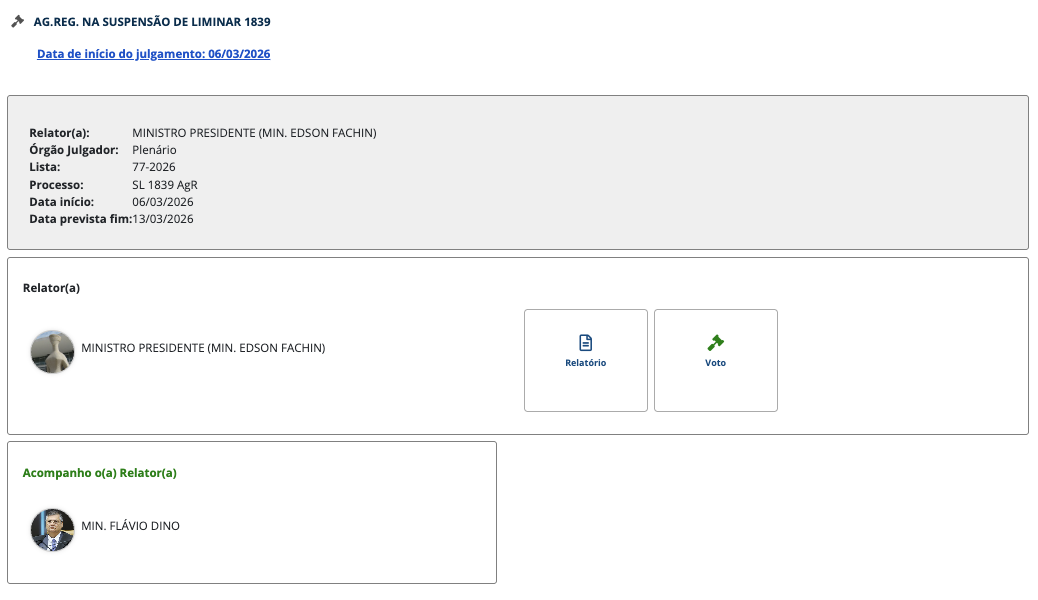Select the process number SL 1839 AgR
Viewport: 1038px width, 600px height.
click(x=165, y=185)
